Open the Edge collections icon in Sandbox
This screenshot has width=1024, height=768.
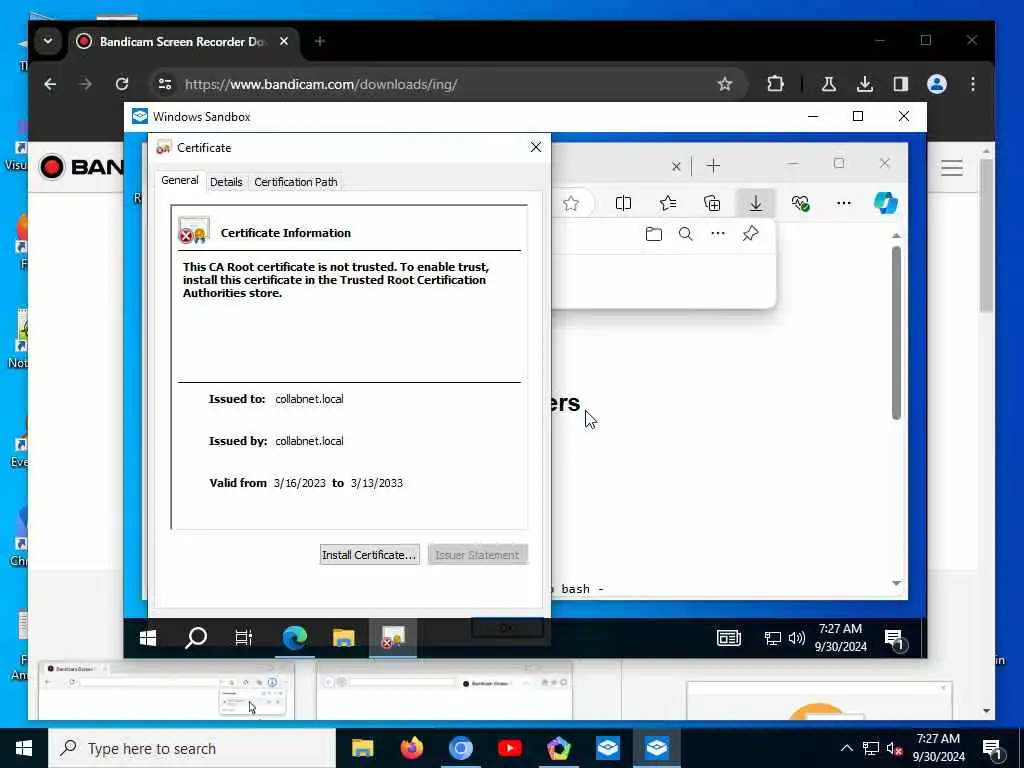pyautogui.click(x=712, y=203)
